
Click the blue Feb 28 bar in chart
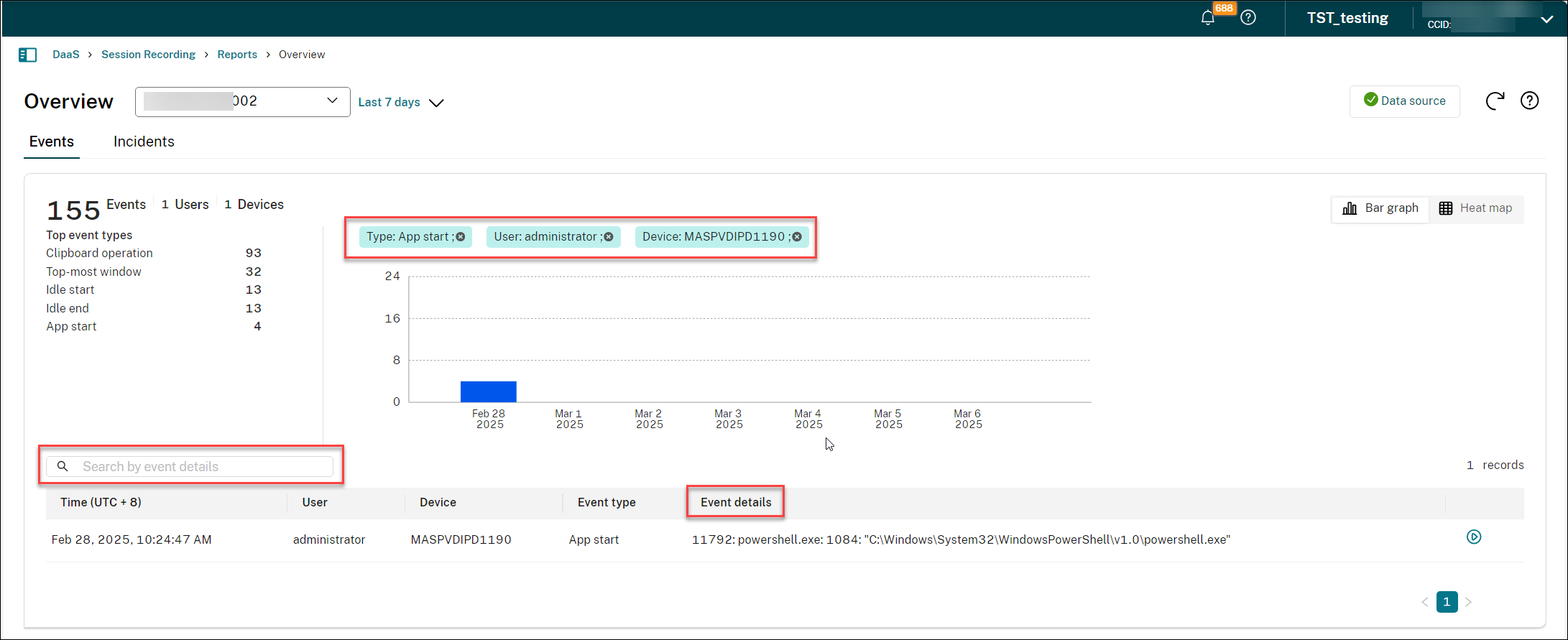coord(488,391)
